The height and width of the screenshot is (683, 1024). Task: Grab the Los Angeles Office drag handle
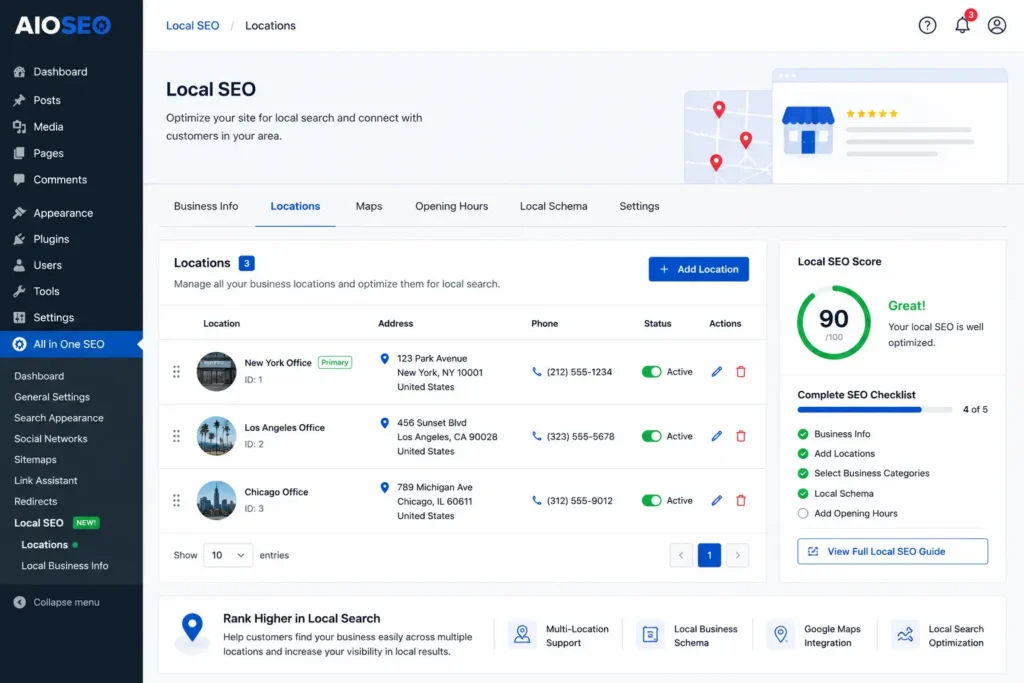[176, 436]
